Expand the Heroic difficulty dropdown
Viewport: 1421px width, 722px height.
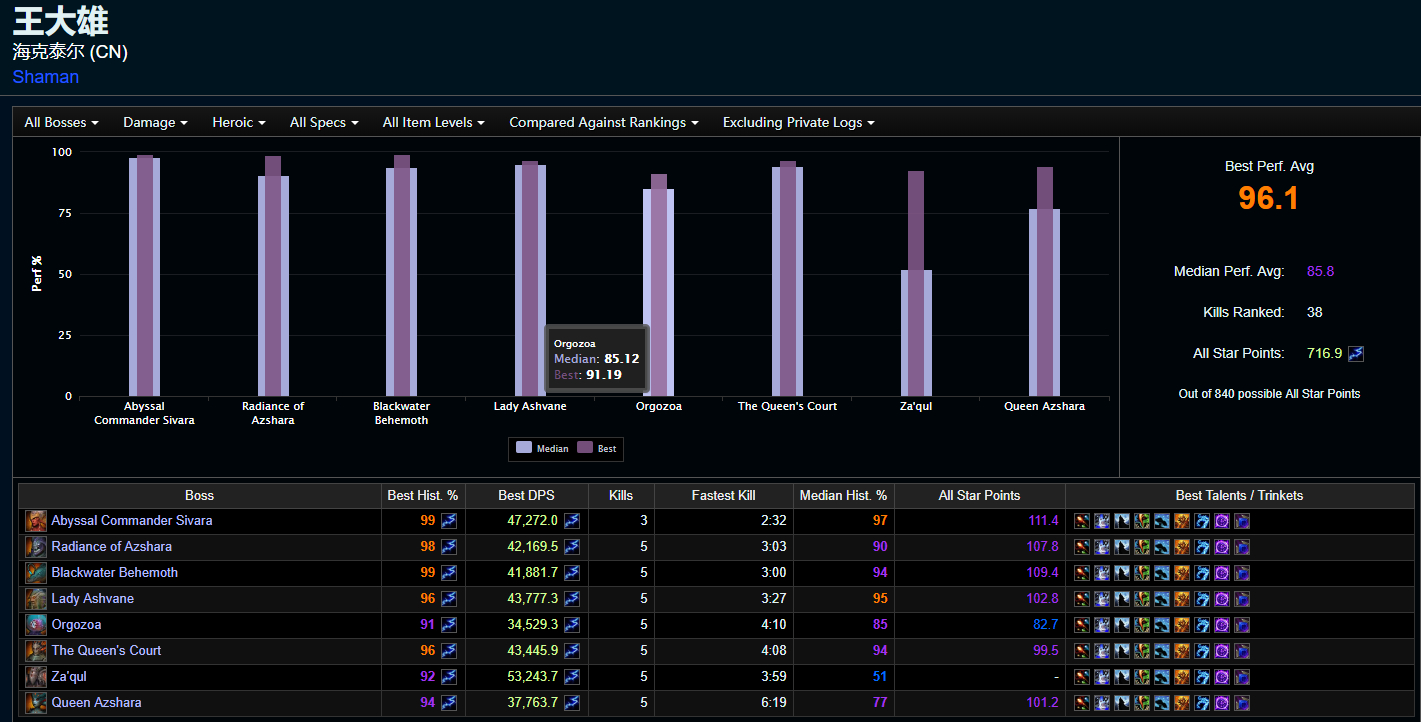[x=238, y=122]
